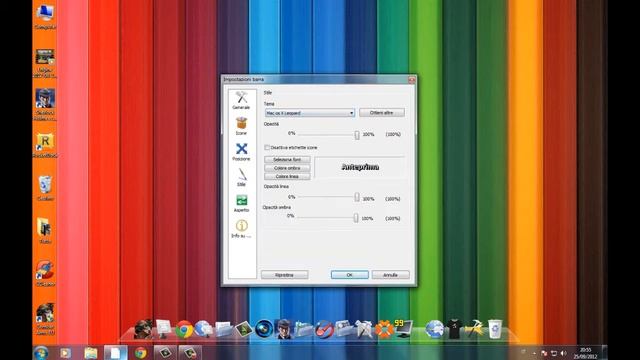Adjust the Opacità slider handle
640x360 pixels.
[357, 135]
